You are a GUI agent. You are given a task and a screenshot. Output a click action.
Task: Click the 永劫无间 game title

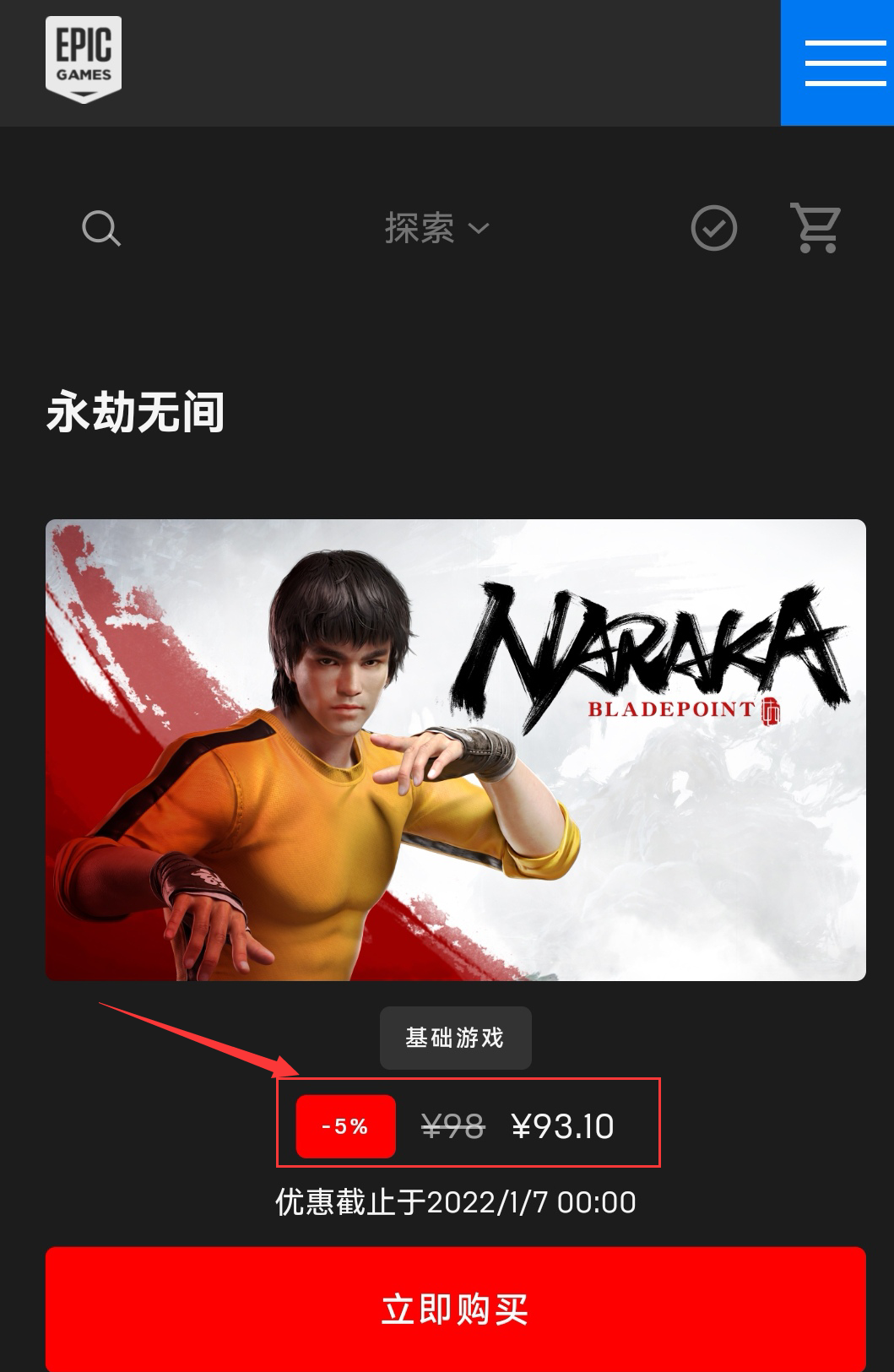(x=135, y=412)
